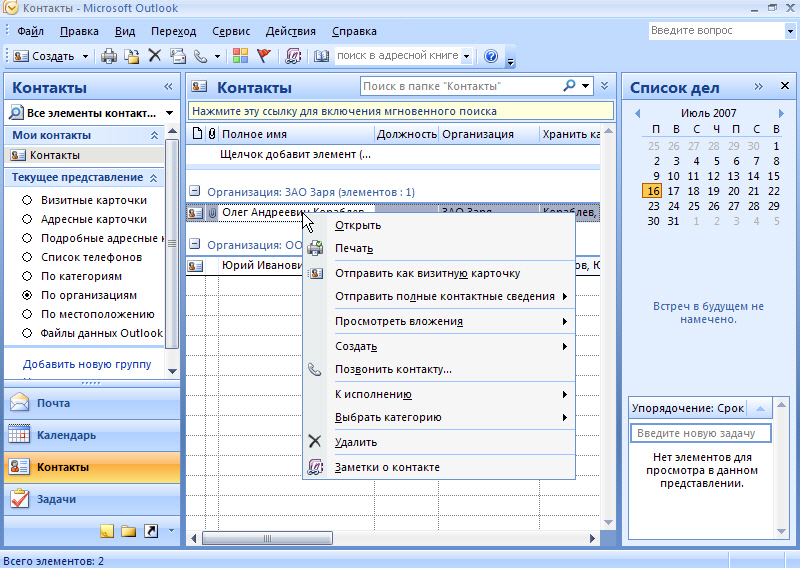The width and height of the screenshot is (801, 568).
Task: Select the Contacts pane button
Action: tap(92, 467)
